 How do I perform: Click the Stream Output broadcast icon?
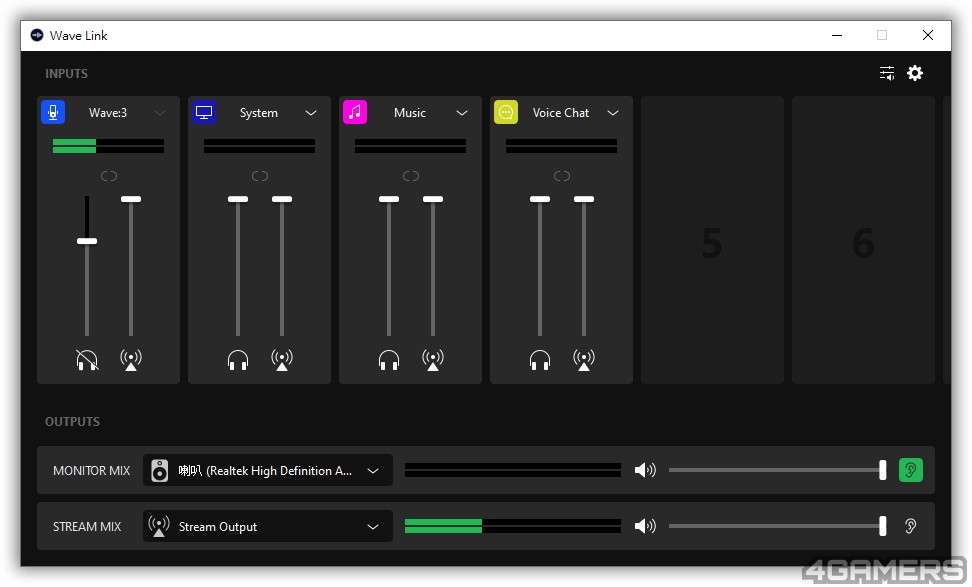click(x=159, y=526)
